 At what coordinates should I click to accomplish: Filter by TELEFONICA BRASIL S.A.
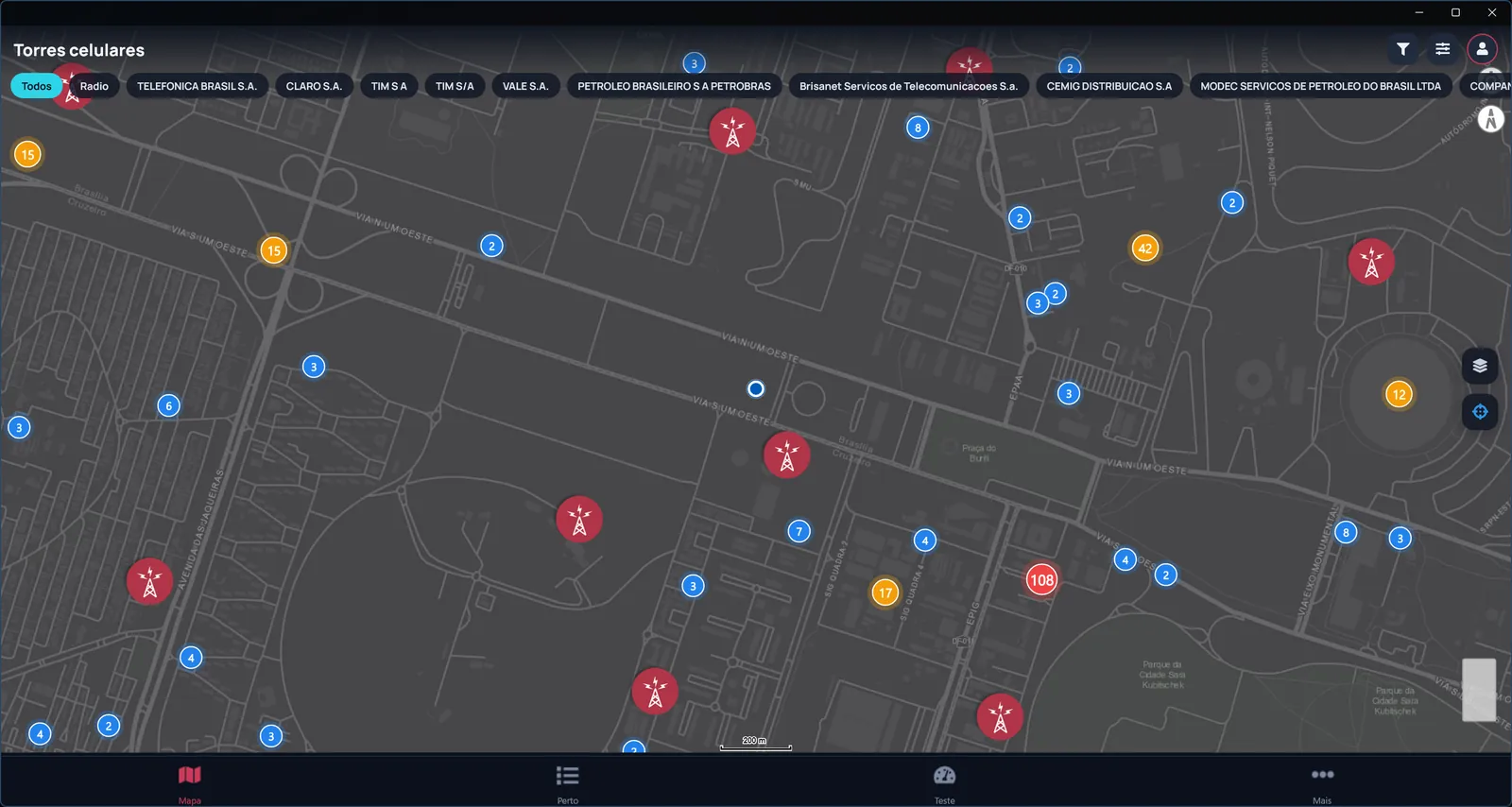[197, 86]
